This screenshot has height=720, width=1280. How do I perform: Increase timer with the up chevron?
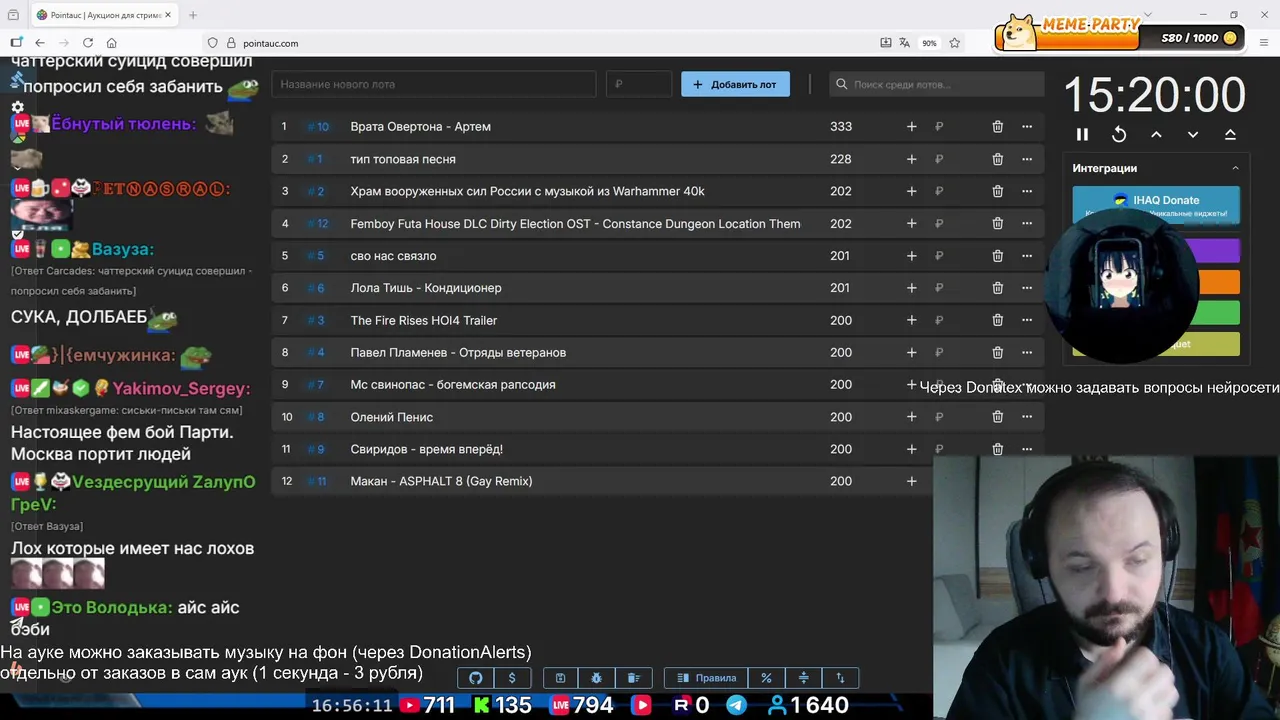(x=1156, y=134)
